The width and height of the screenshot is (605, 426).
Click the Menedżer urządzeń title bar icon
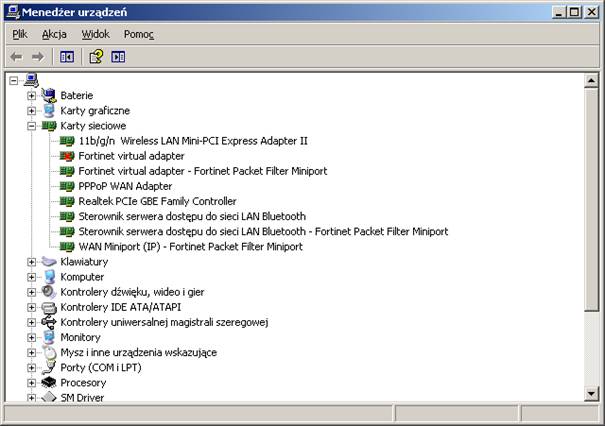[x=13, y=12]
